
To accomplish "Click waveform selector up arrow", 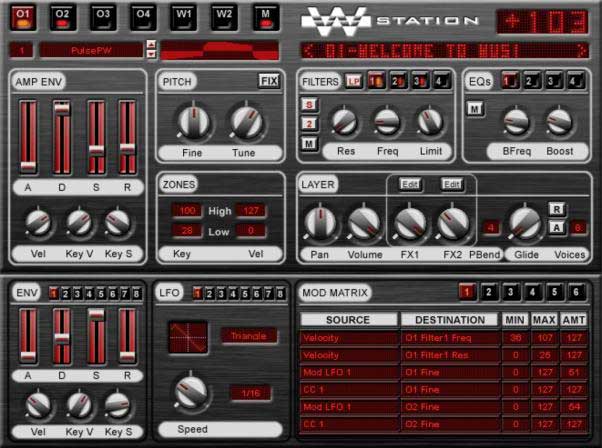I will [151, 45].
